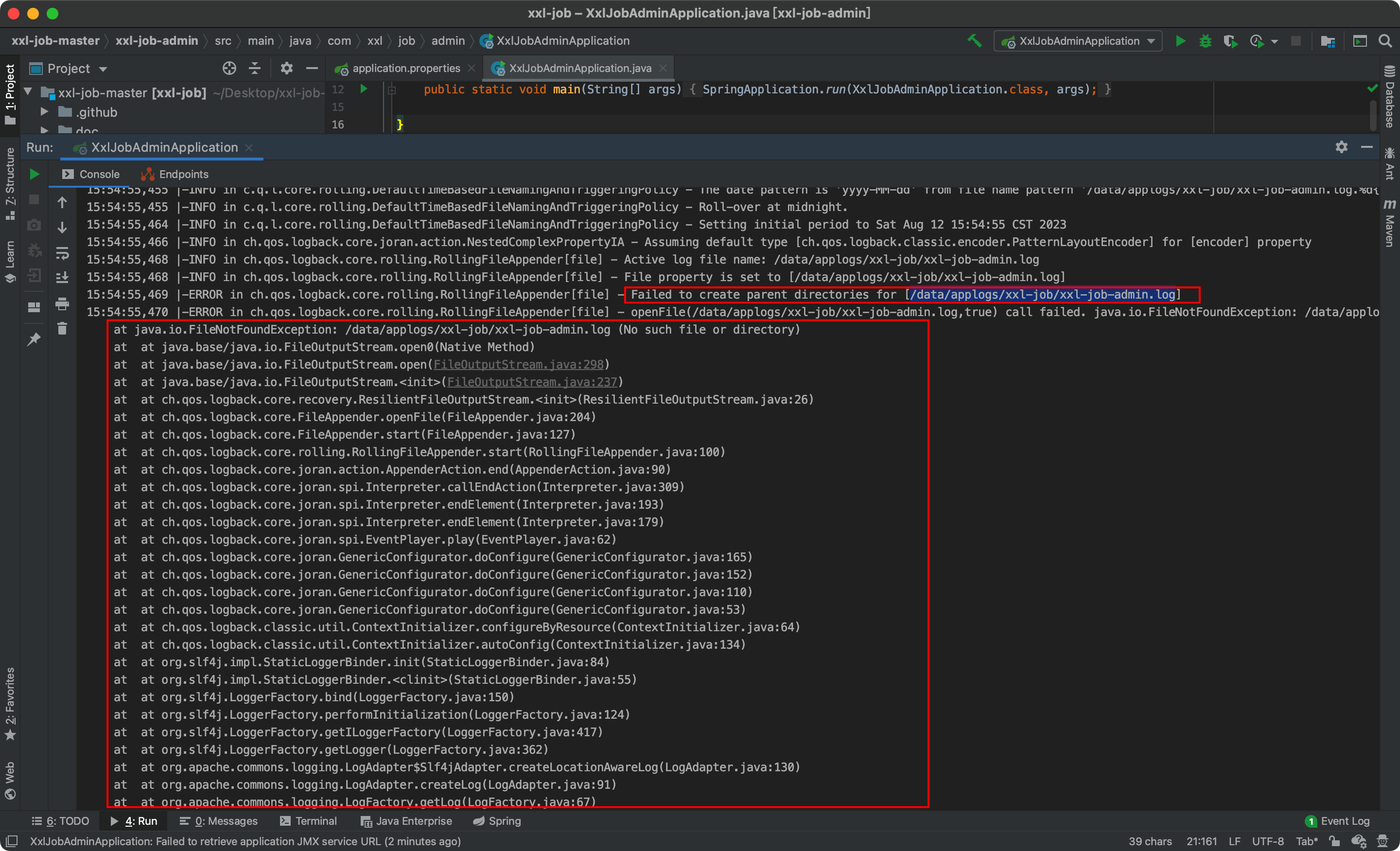This screenshot has height=851, width=1400.
Task: Toggle the Favorites side panel
Action: pyautogui.click(x=10, y=704)
